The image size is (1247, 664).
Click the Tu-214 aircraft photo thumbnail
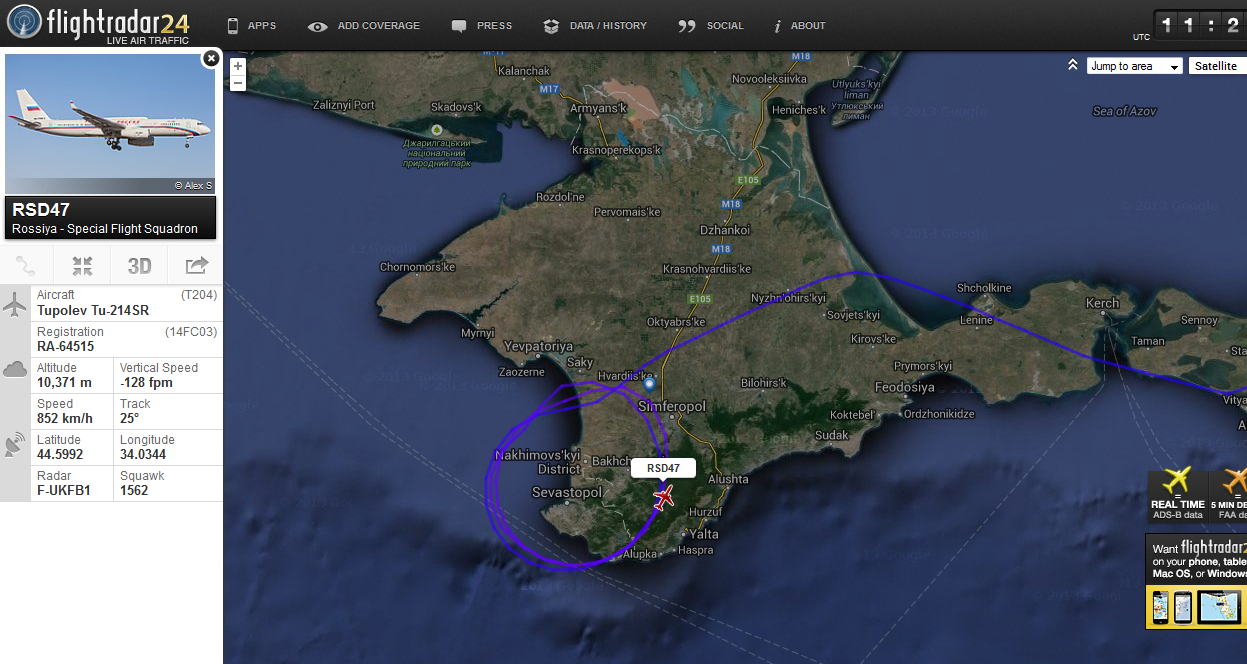(110, 123)
